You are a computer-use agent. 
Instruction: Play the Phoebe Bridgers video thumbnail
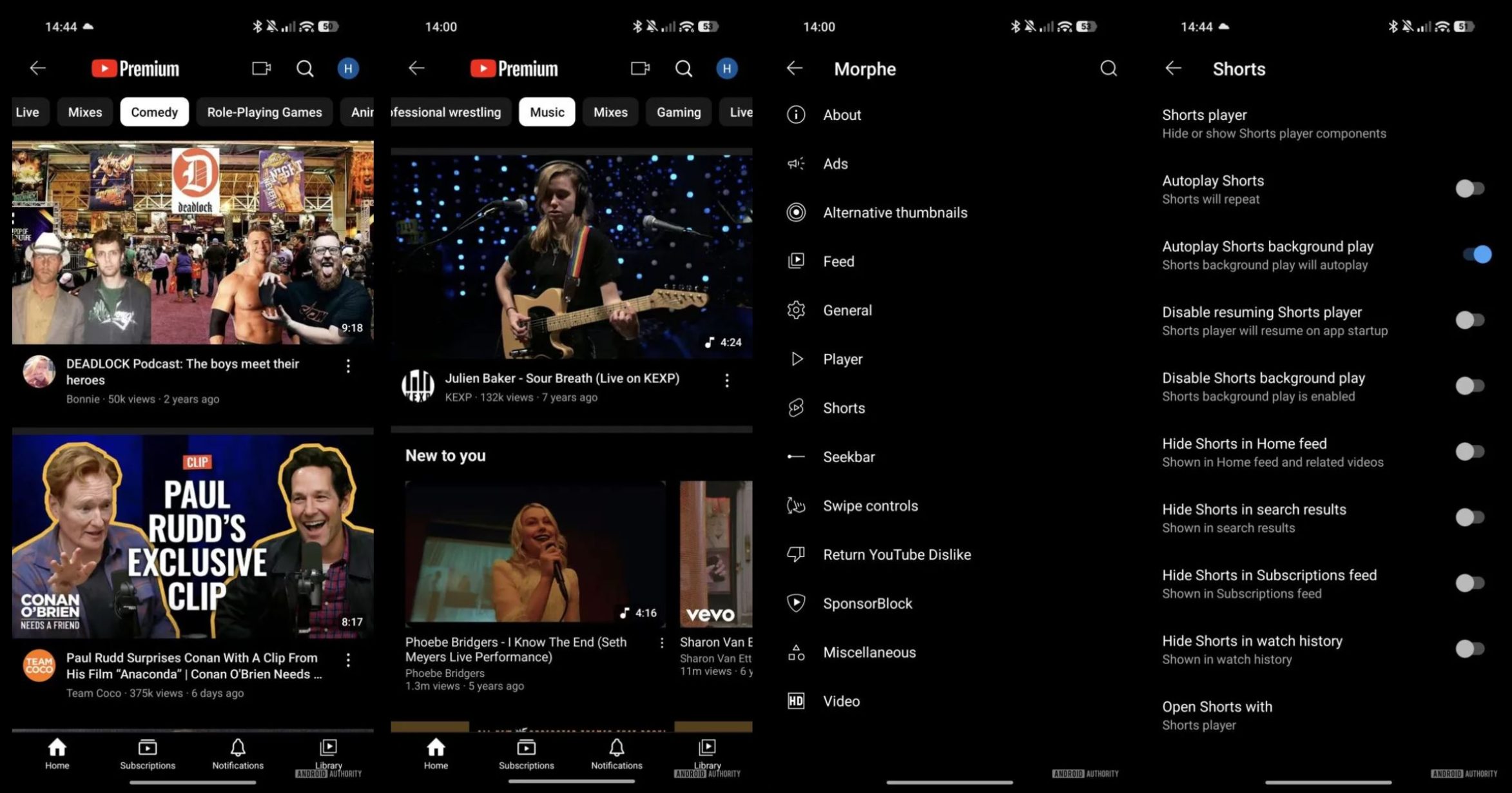535,553
